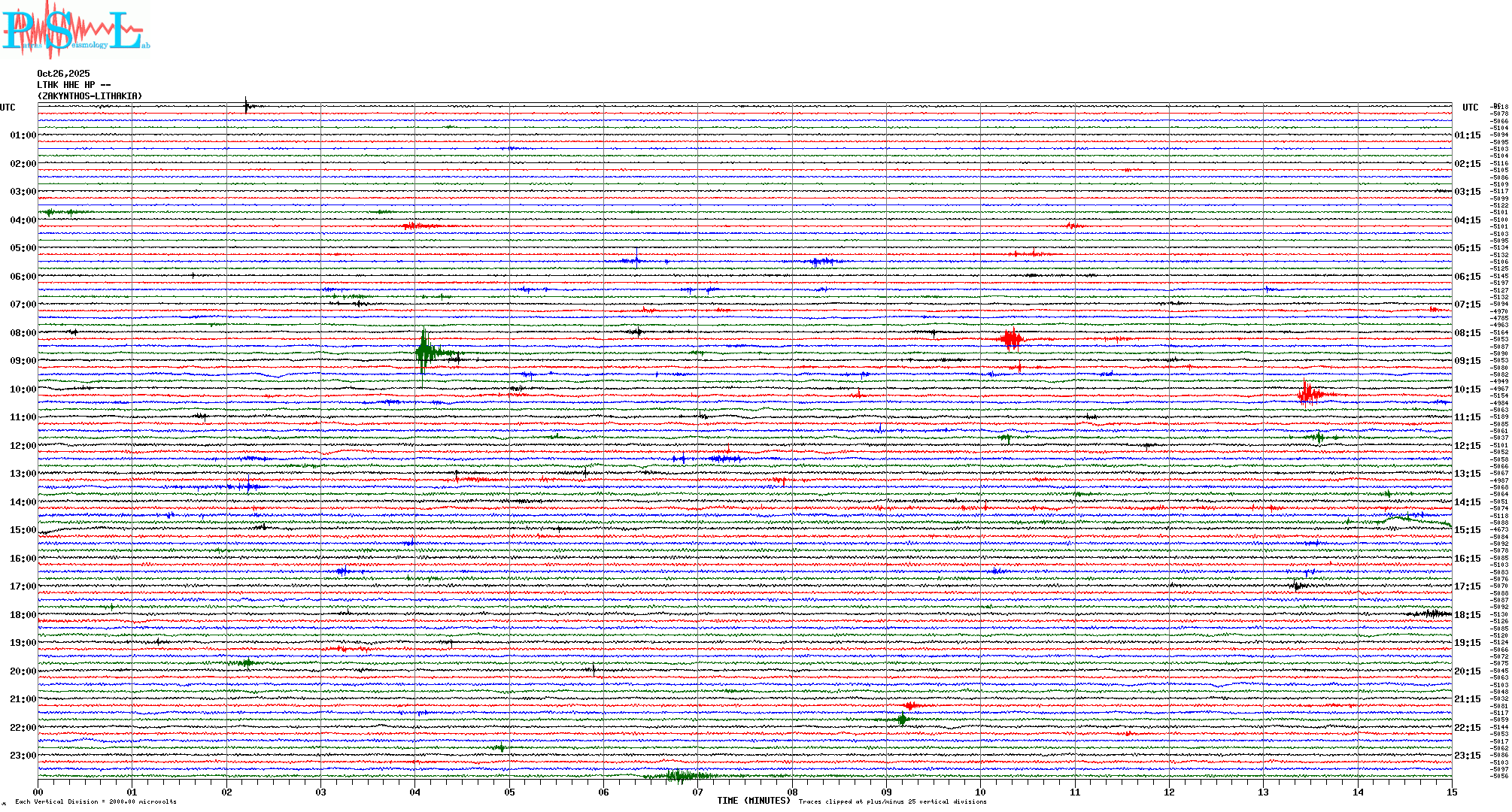Click the TIME (MINUTES) axis title
Screen dimensions: 1512x812
(x=754, y=801)
